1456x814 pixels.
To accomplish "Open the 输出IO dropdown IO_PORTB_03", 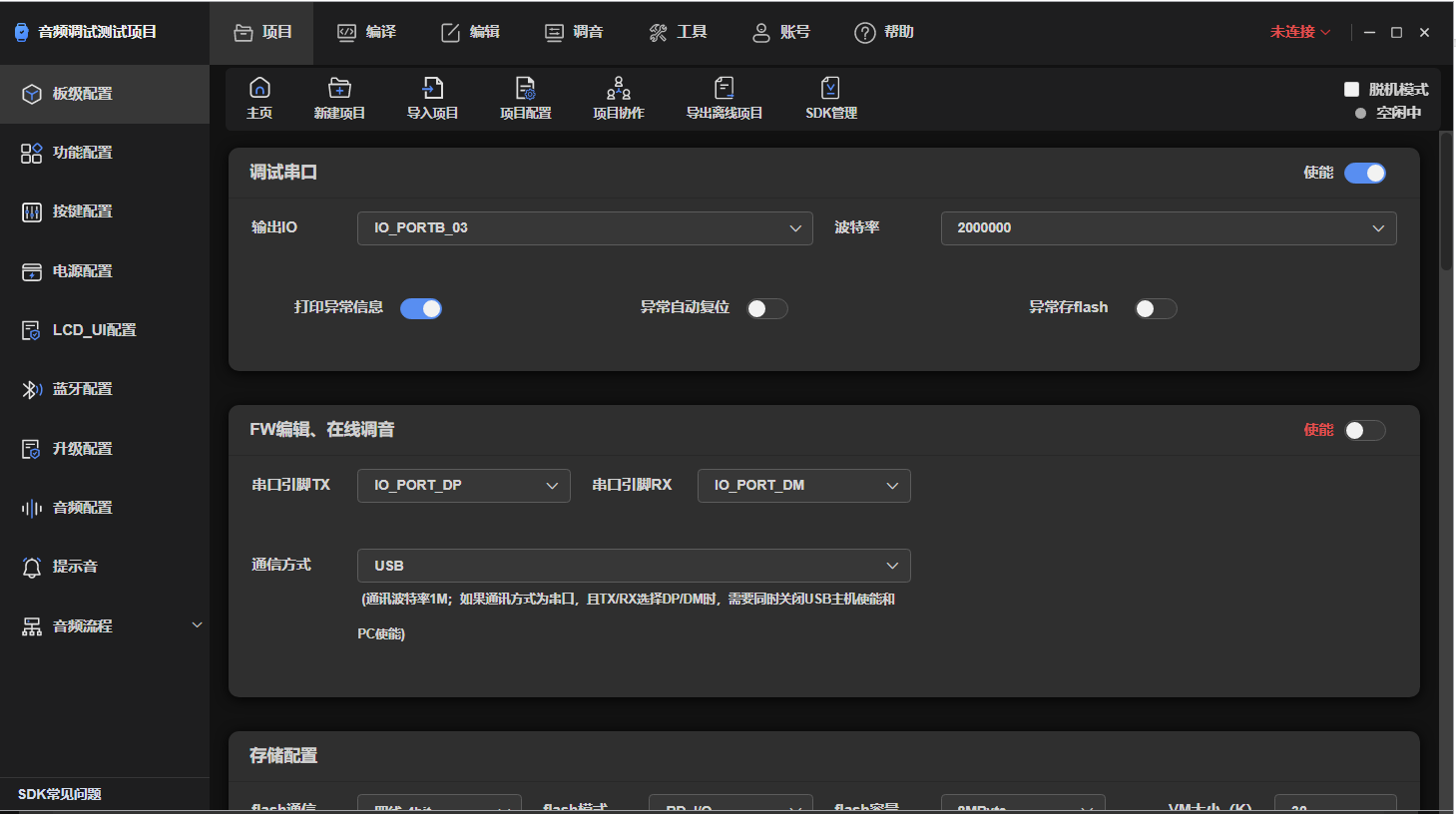I will pyautogui.click(x=585, y=228).
